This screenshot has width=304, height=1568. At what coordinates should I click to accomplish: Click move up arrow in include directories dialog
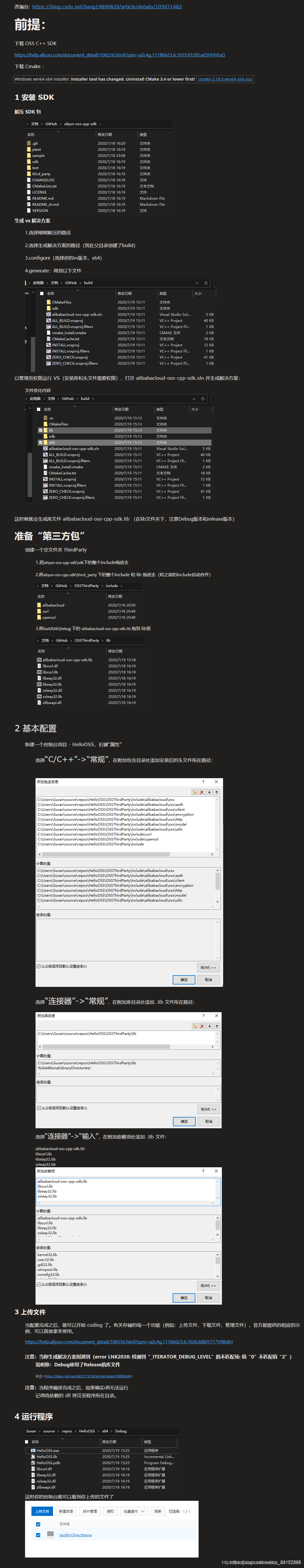216,792
